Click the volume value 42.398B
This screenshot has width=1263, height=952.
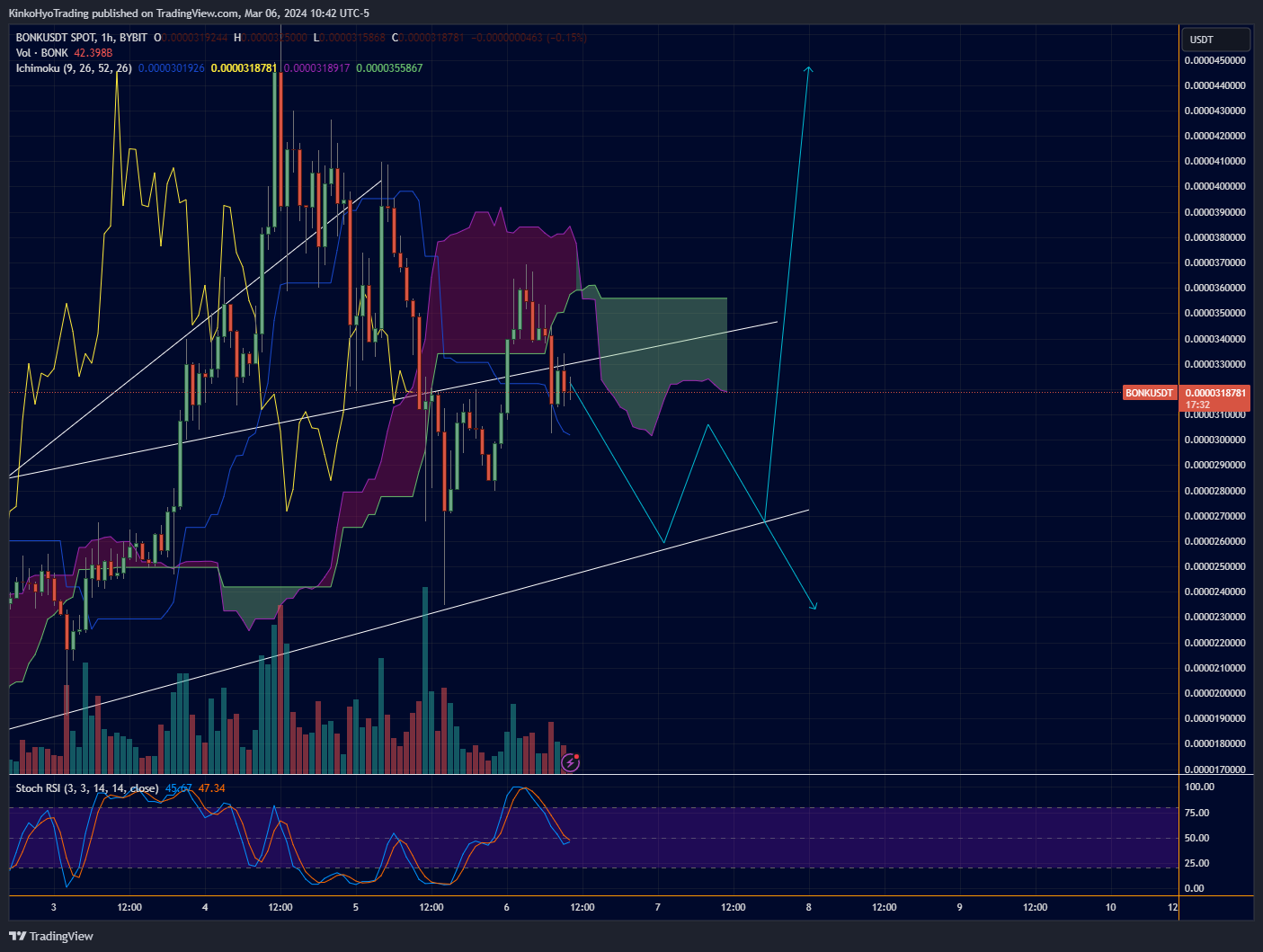point(93,53)
